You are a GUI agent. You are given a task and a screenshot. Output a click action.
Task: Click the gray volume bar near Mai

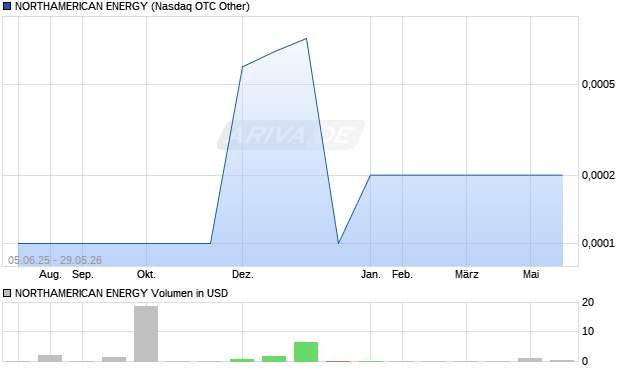coord(530,360)
